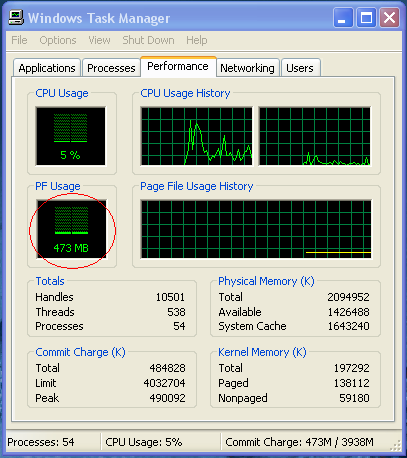The width and height of the screenshot is (407, 458).
Task: Click the Page File Usage History graph
Action: click(256, 229)
